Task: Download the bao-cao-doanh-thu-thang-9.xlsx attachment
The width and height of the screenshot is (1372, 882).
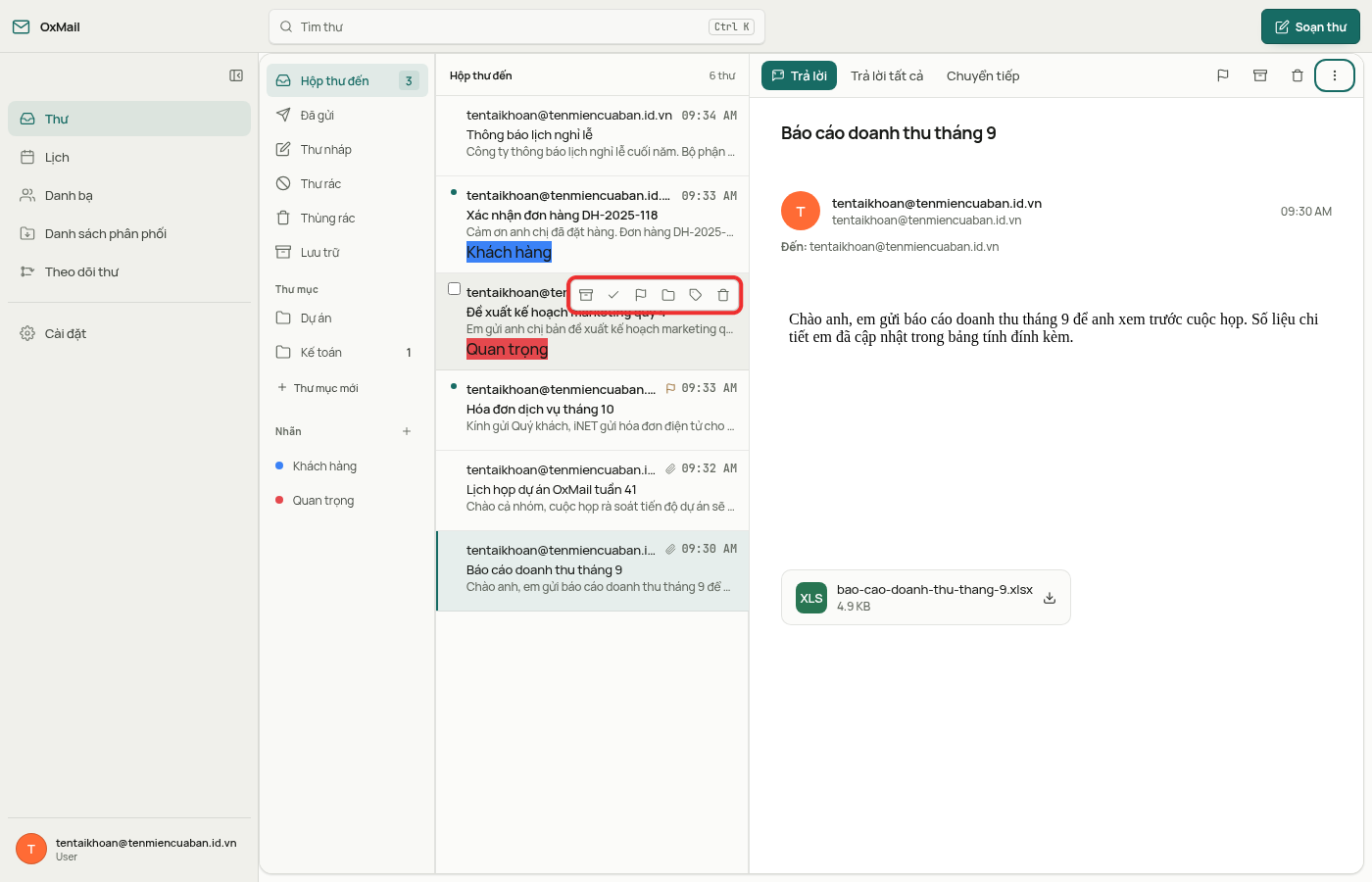Action: tap(1050, 598)
